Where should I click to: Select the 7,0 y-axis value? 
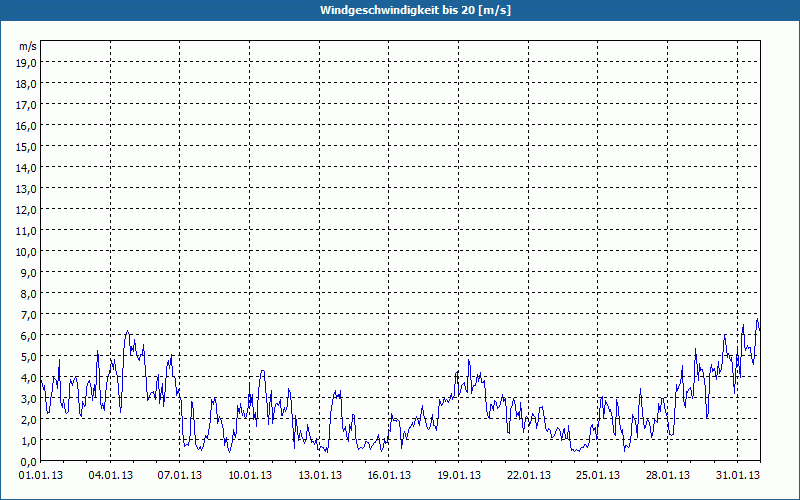click(30, 315)
